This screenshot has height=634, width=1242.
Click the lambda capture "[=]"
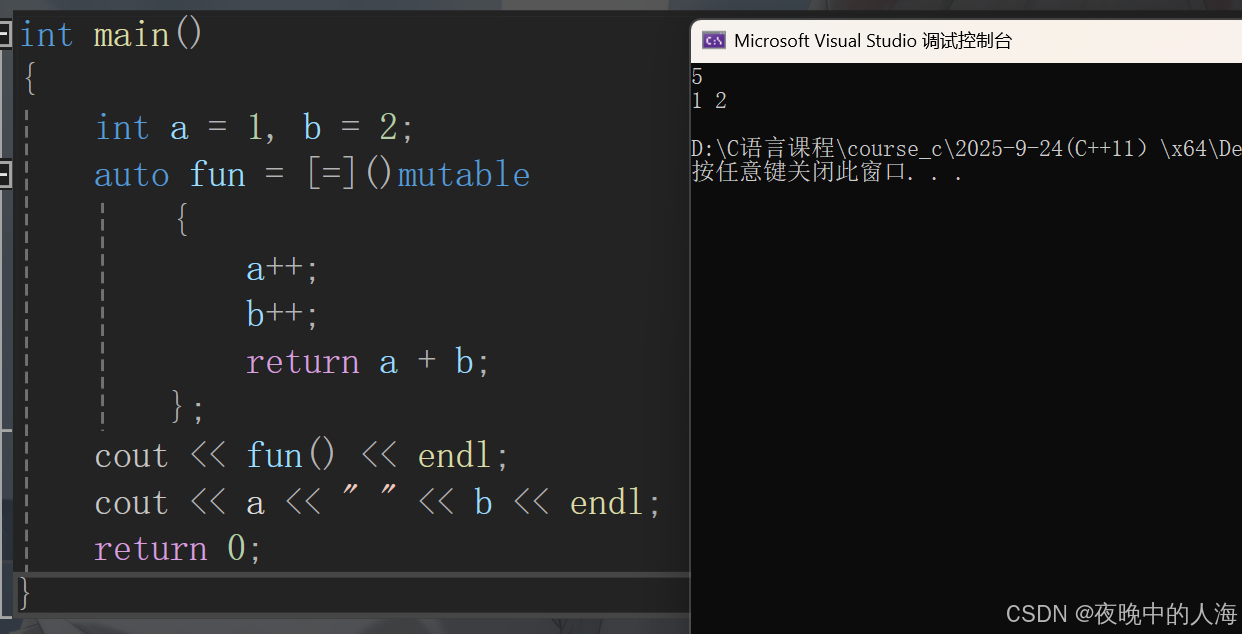point(331,174)
